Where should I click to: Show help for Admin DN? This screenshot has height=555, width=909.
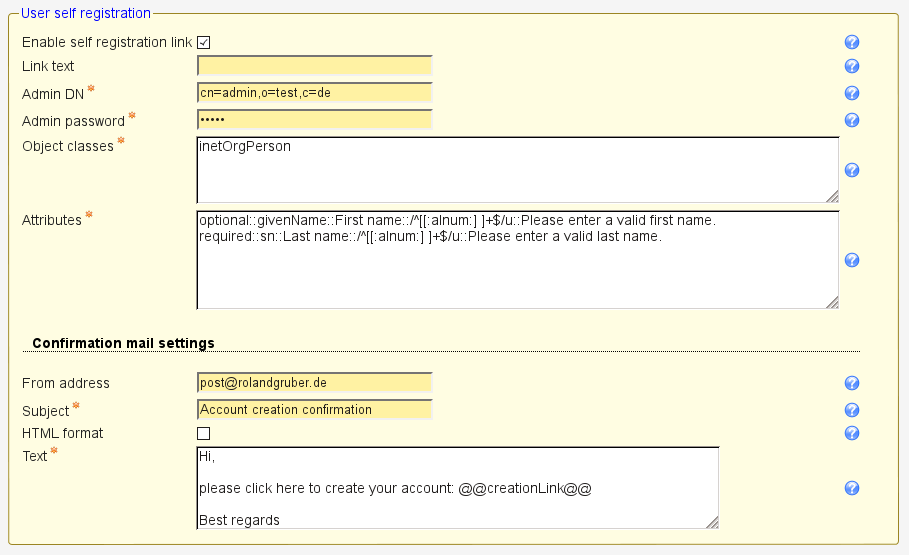852,93
